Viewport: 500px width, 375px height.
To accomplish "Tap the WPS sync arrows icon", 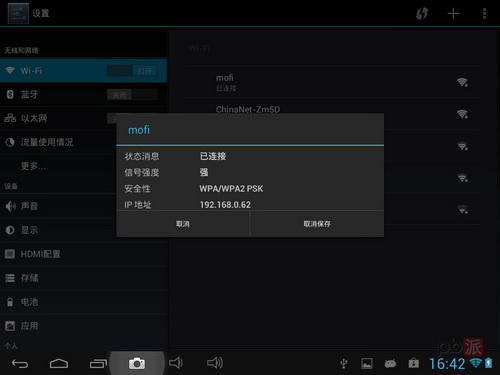I will pos(422,14).
